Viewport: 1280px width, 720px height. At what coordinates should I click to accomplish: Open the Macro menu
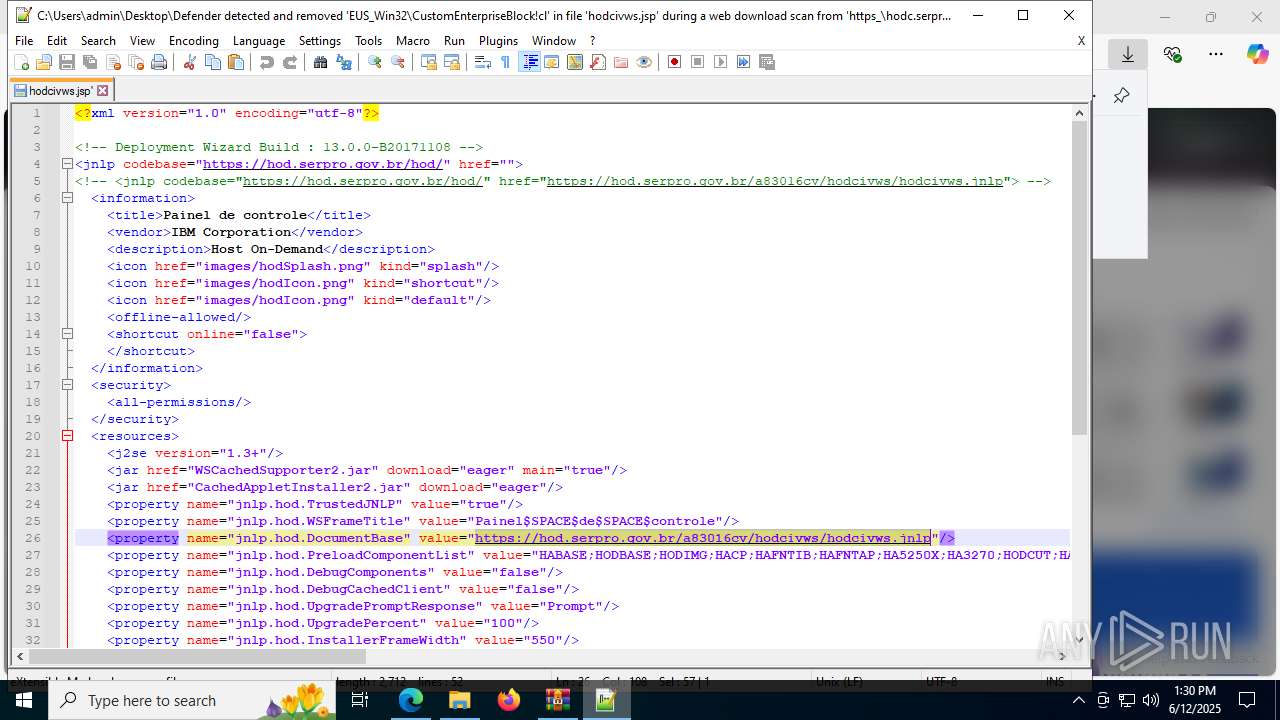click(x=413, y=41)
